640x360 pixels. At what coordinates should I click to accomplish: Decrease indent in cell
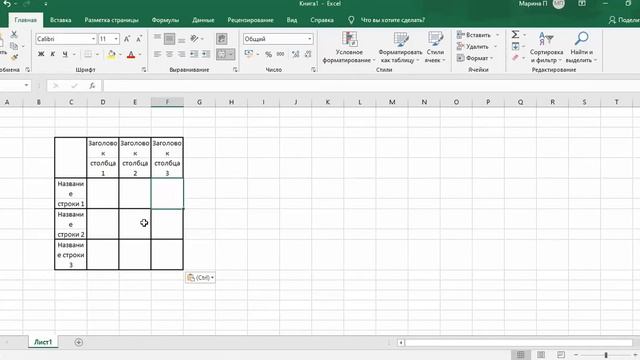[x=194, y=54]
